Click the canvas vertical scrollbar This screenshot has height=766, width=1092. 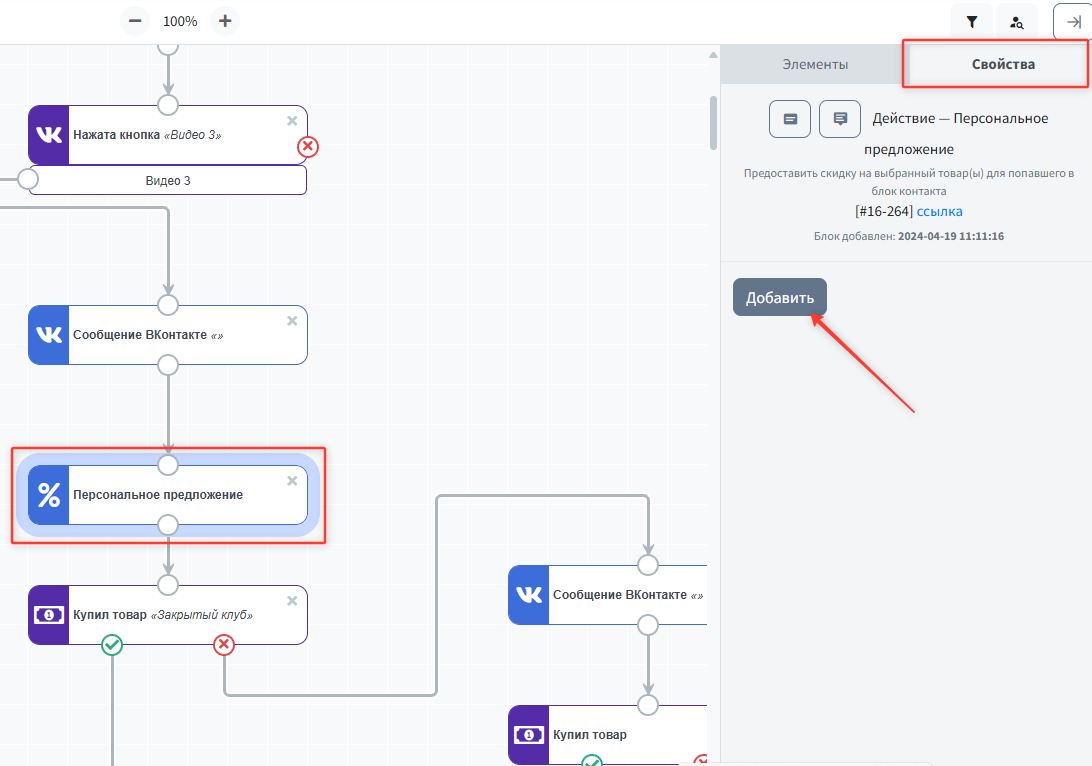(713, 122)
